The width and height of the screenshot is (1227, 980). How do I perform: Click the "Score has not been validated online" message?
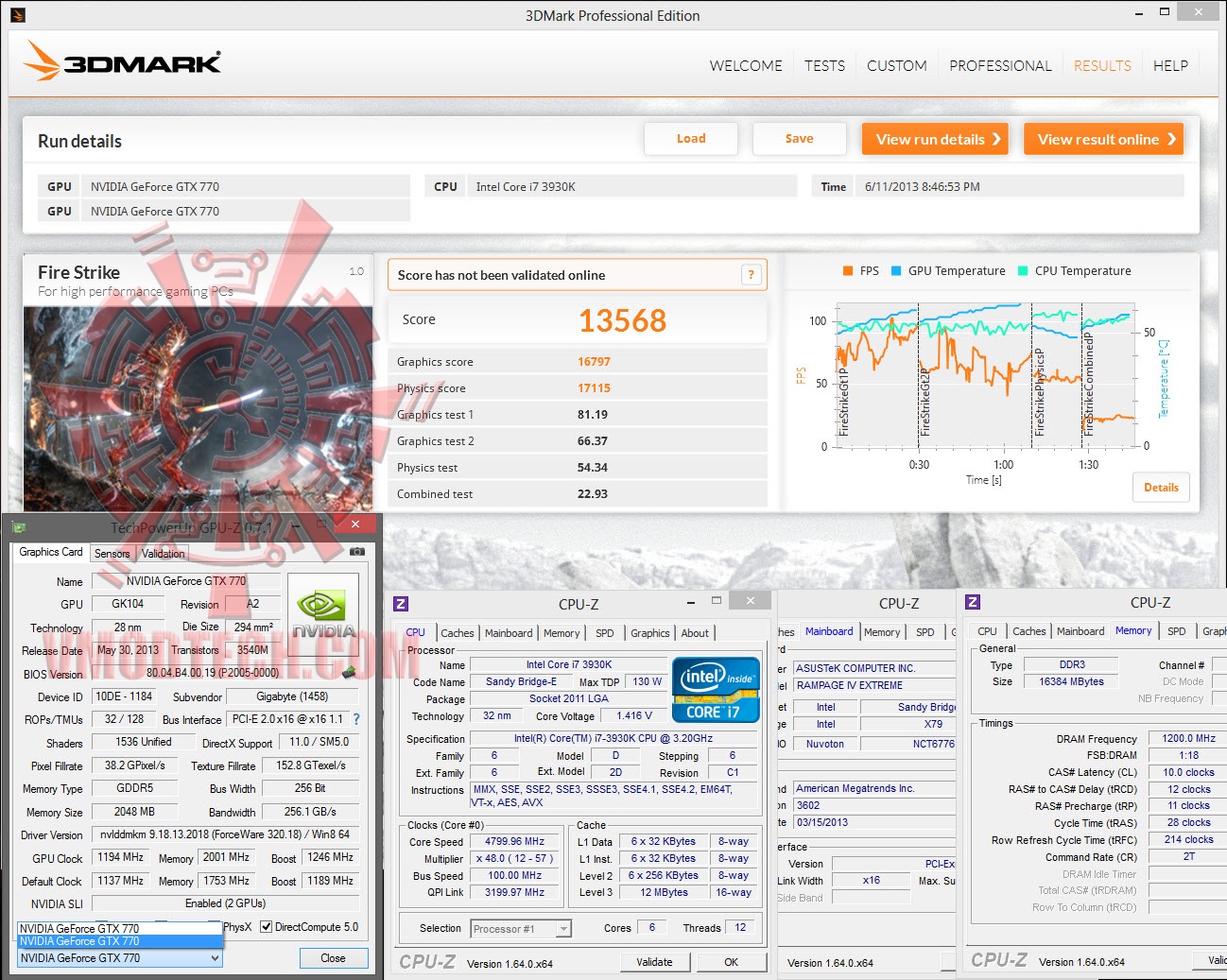click(x=501, y=275)
